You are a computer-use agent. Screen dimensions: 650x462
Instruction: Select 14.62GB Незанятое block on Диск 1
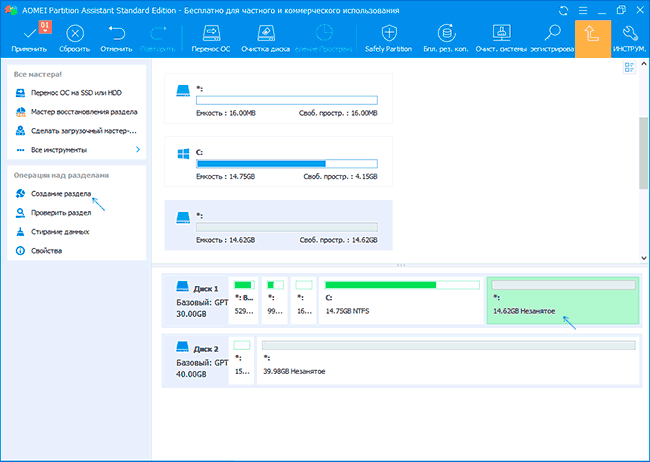[563, 301]
